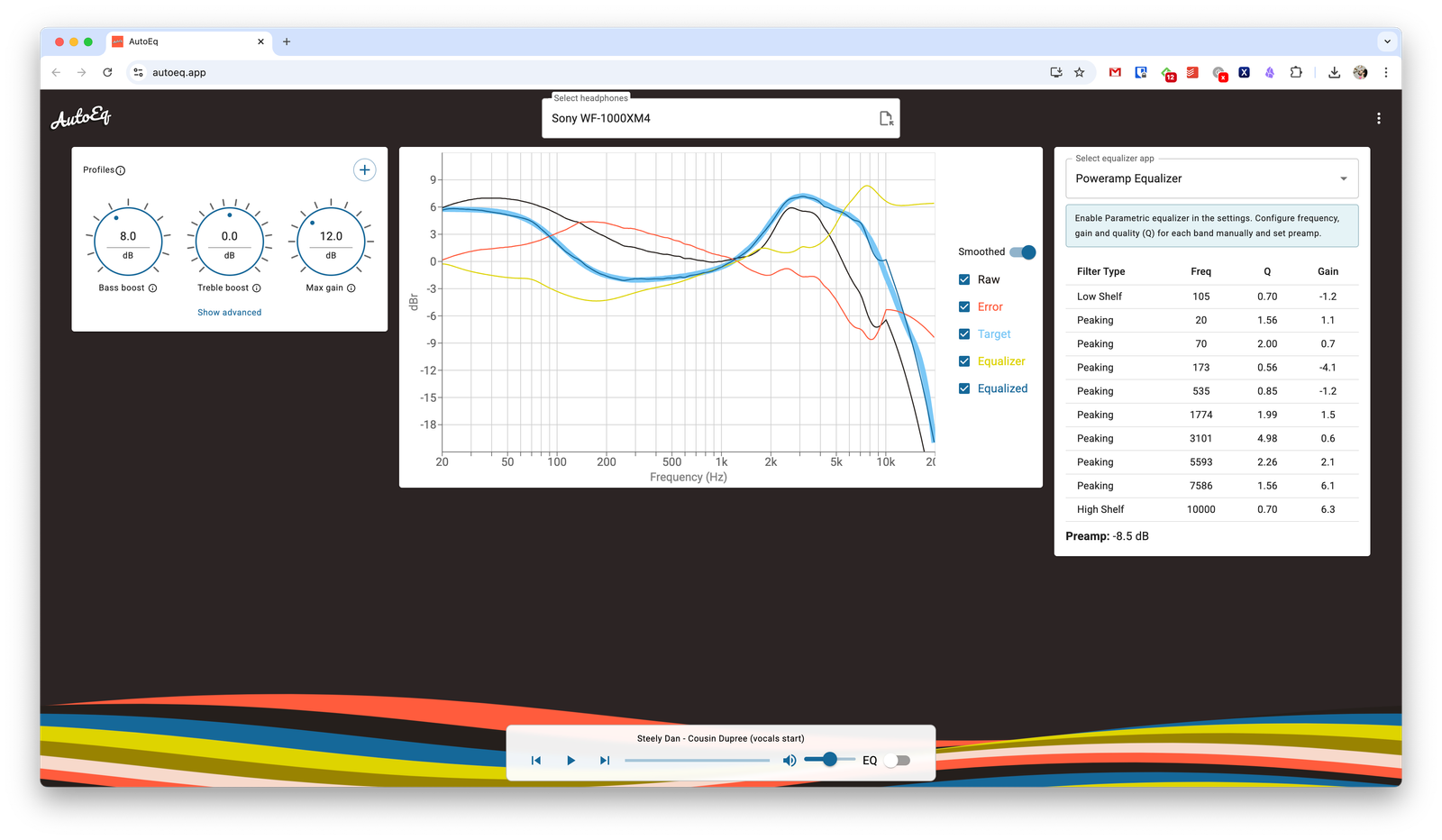Open the Chrome three-dot menu
The height and width of the screenshot is (840, 1442).
pyautogui.click(x=1386, y=72)
